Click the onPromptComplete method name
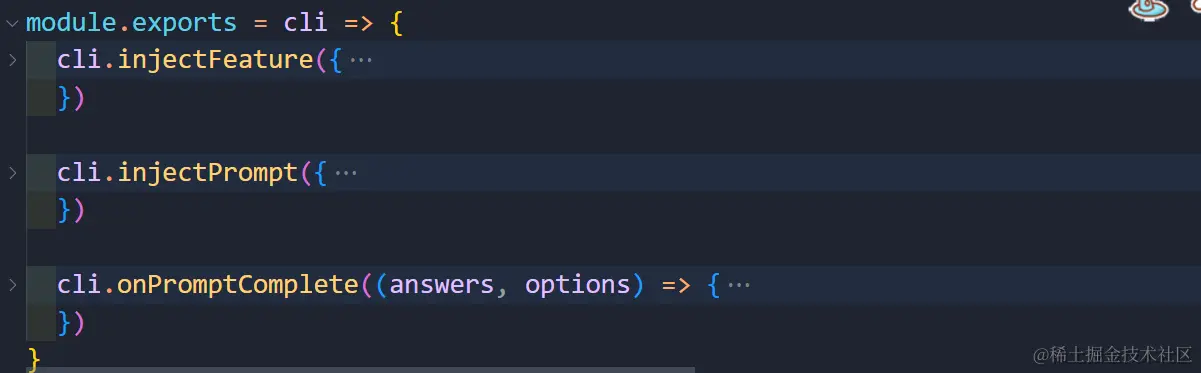Image resolution: width=1201 pixels, height=373 pixels. pos(238,285)
